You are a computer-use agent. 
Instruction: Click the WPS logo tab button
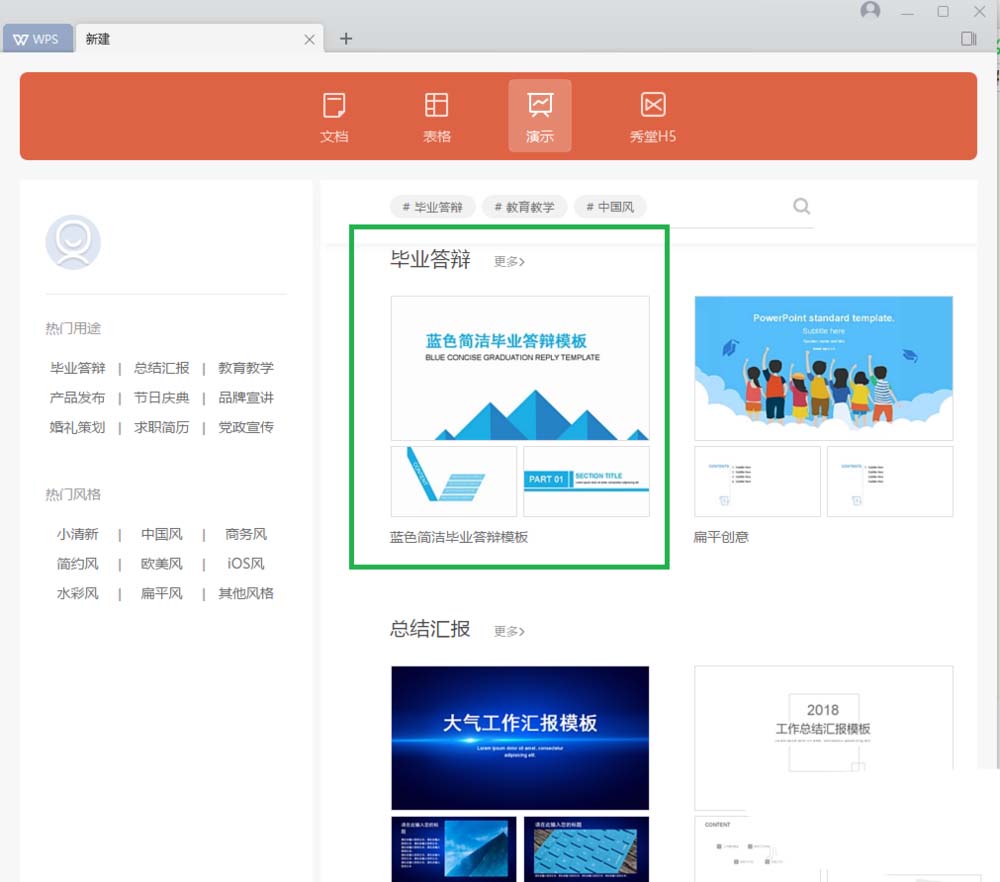(37, 38)
